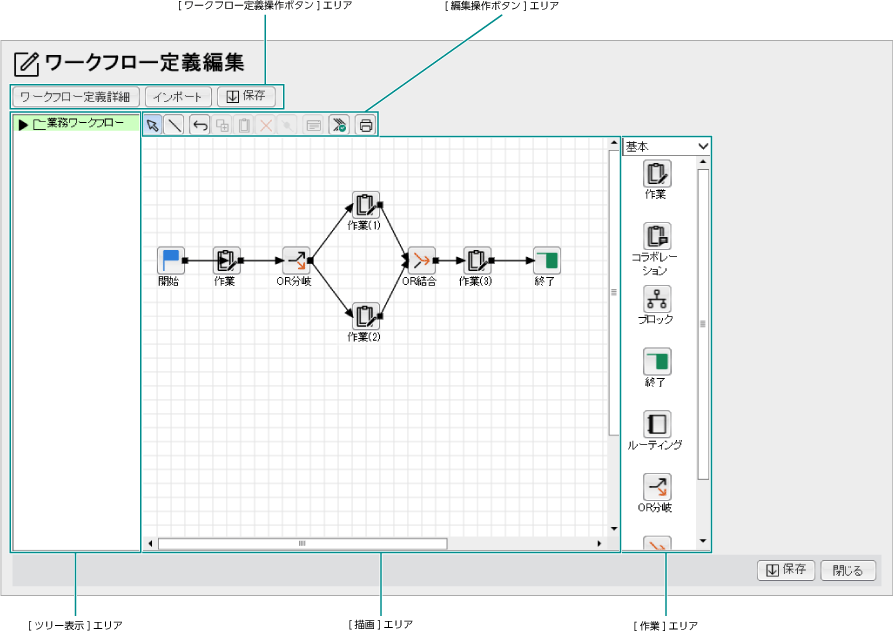Click the 閉じる button
Screen dimensions: 893x640
(x=848, y=570)
